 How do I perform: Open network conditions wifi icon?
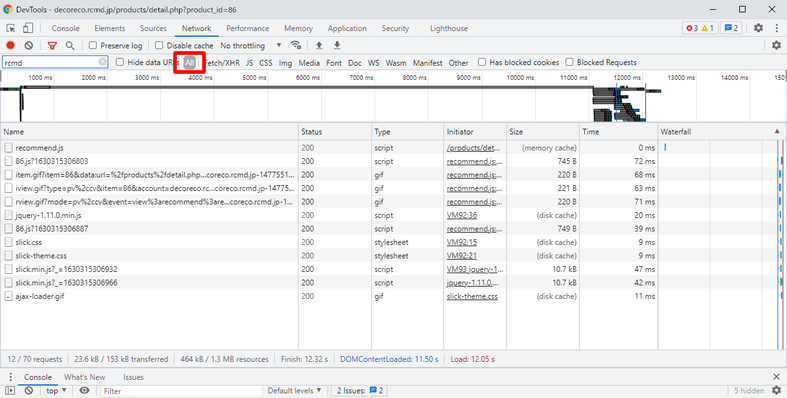pyautogui.click(x=296, y=45)
